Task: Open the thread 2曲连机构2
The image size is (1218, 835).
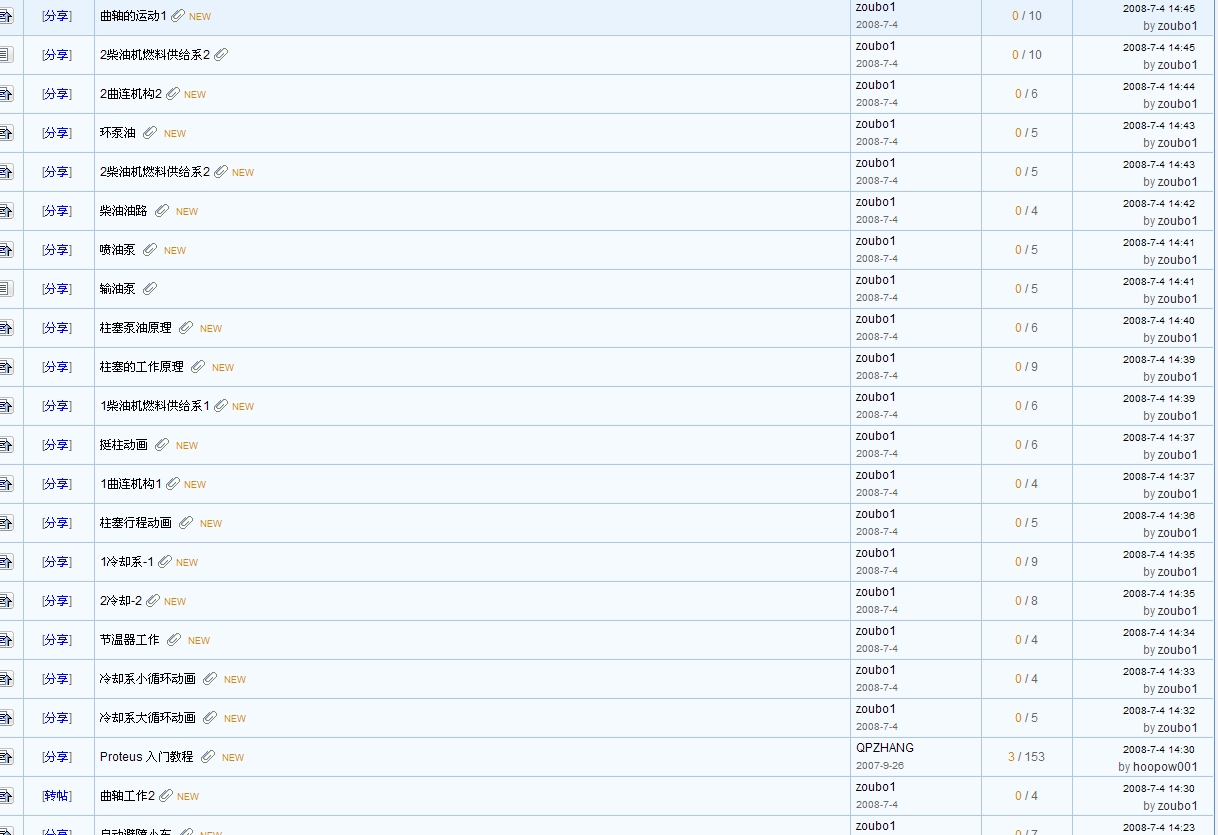Action: click(x=131, y=94)
